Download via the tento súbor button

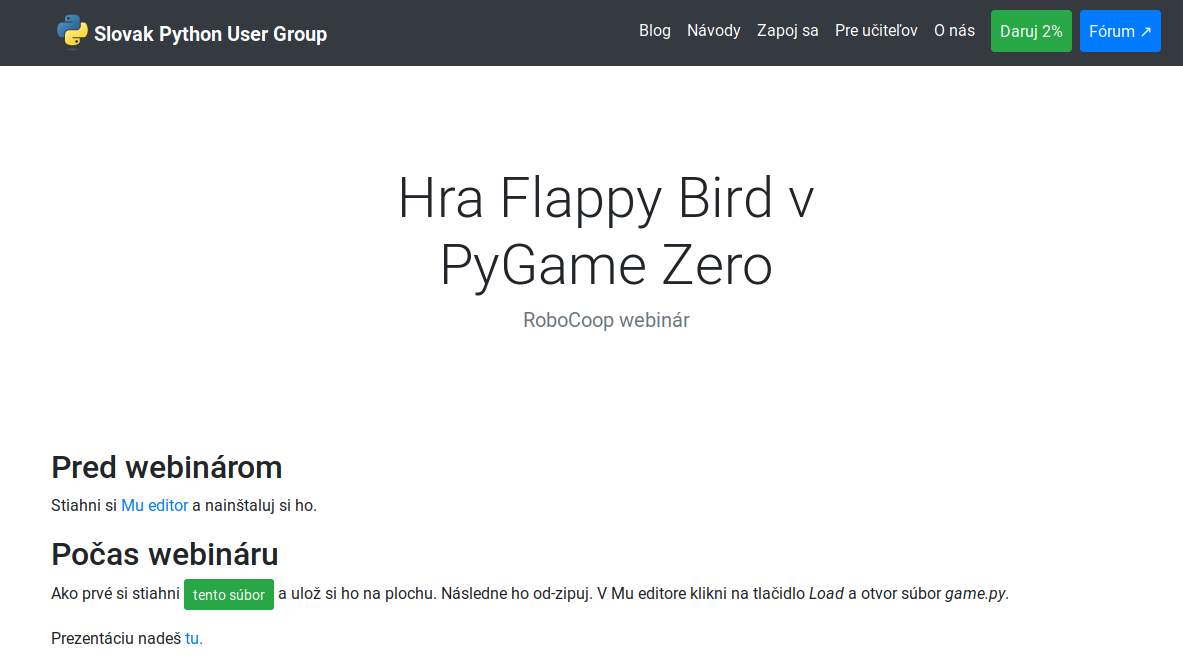point(229,595)
